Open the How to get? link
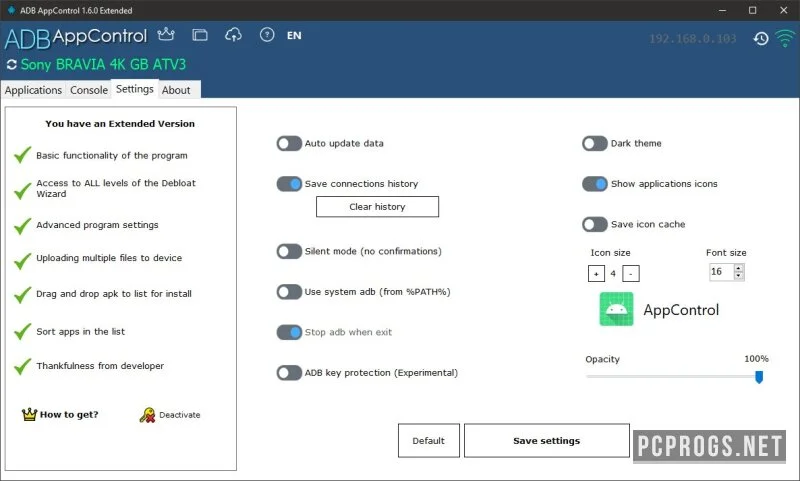Image resolution: width=800 pixels, height=481 pixels. (69, 415)
